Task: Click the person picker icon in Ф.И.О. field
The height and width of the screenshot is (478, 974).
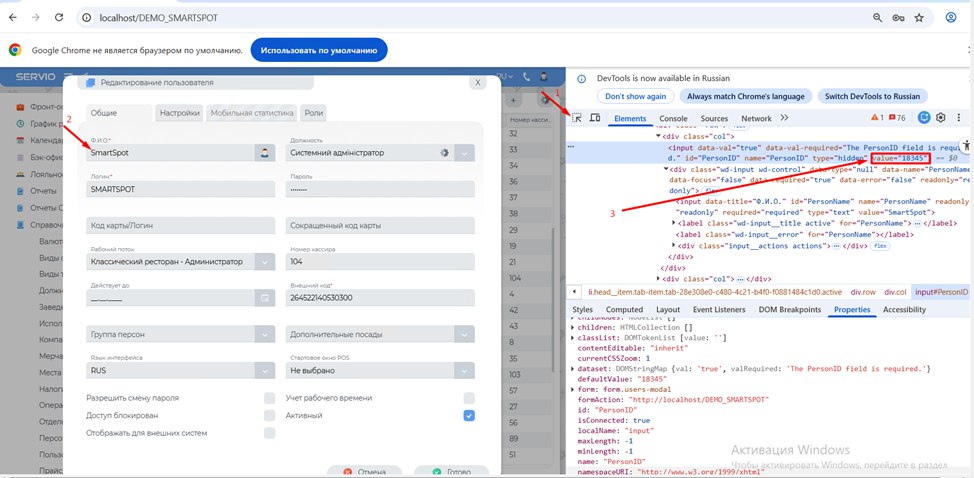Action: click(x=264, y=153)
